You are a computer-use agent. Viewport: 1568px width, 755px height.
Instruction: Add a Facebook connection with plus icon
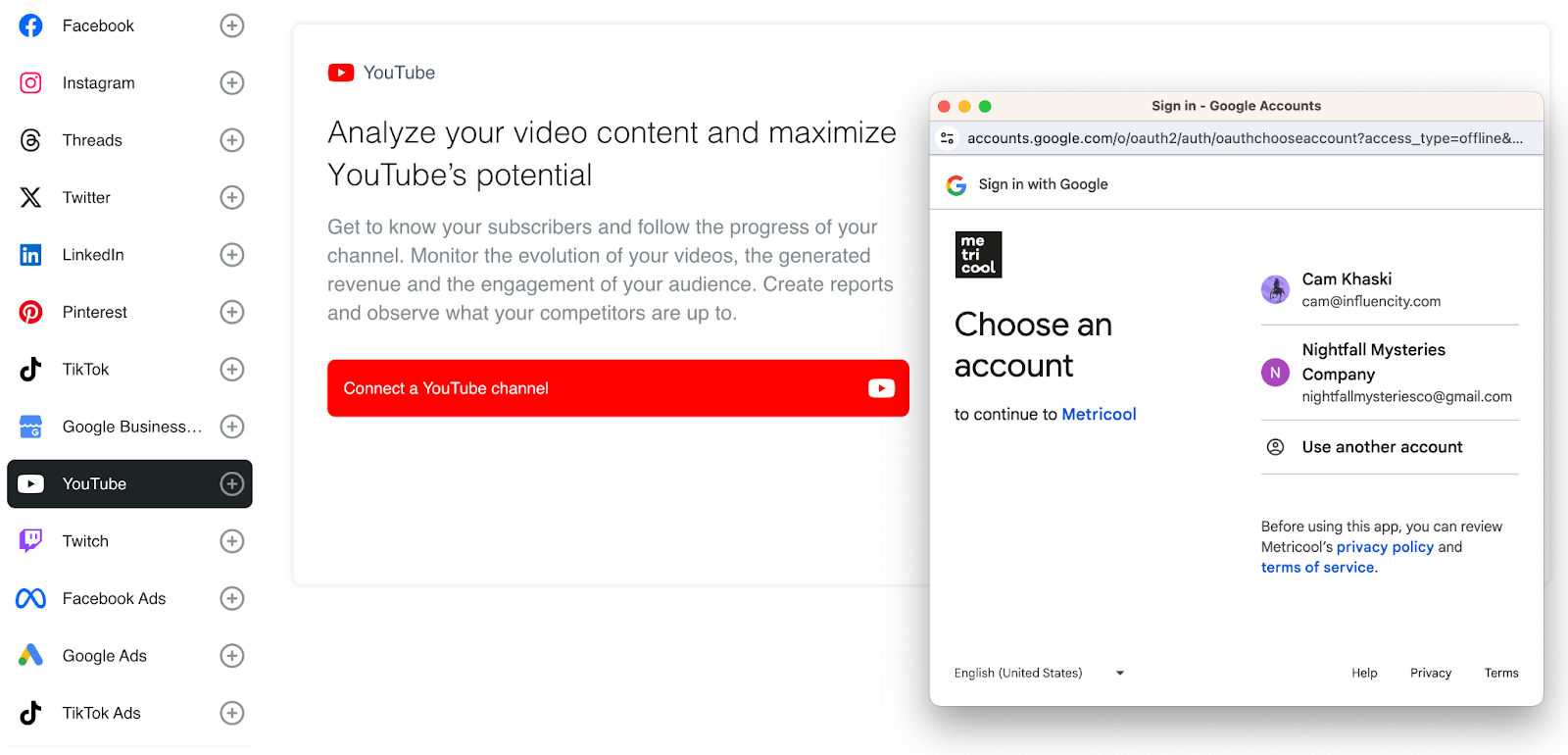pos(232,25)
